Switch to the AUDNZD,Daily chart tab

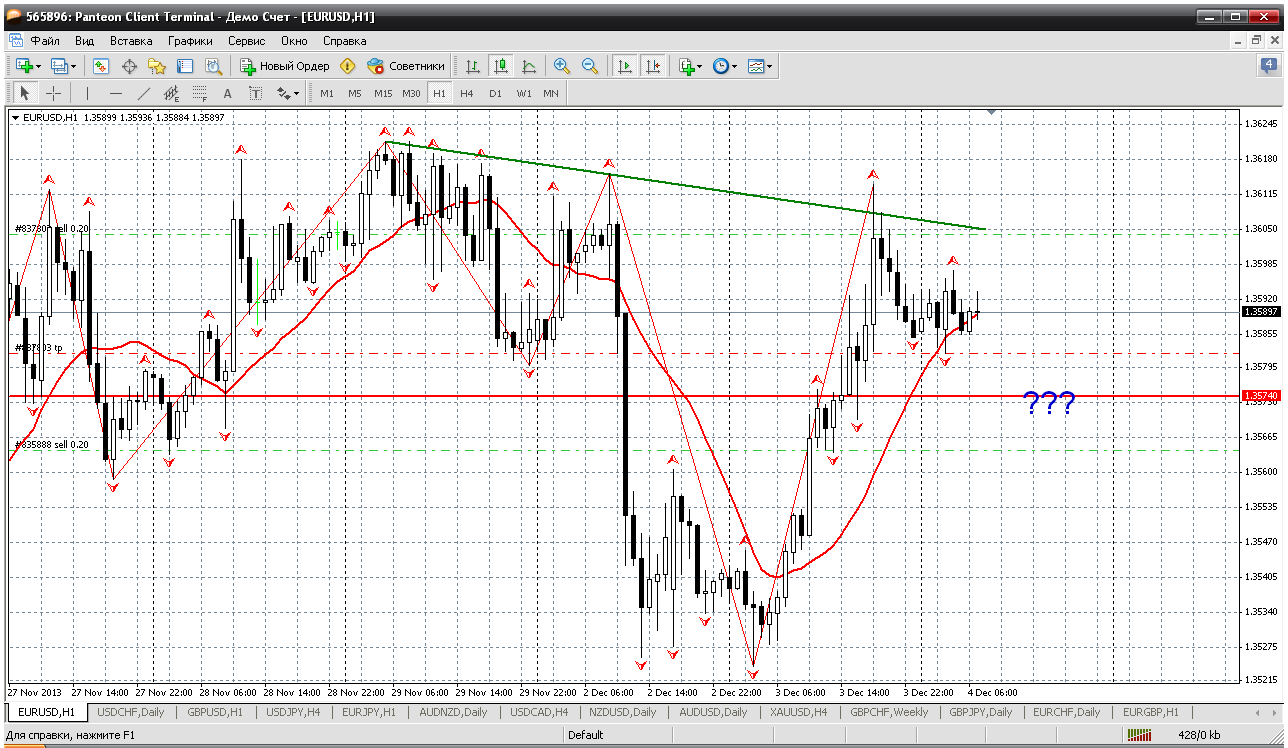453,713
